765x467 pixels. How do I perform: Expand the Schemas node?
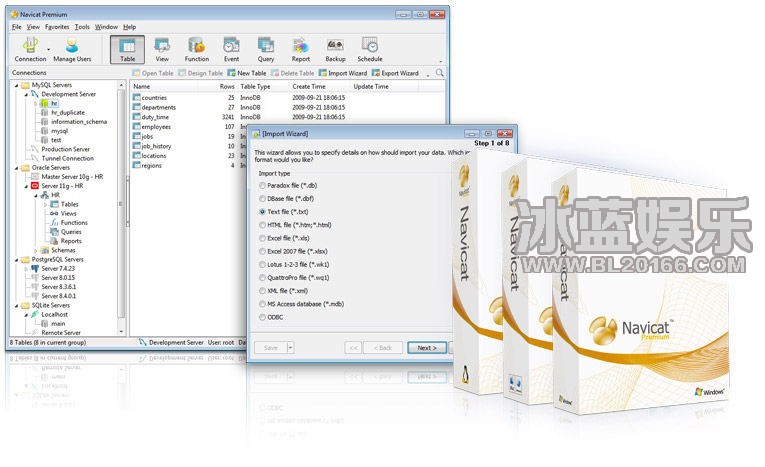(36, 250)
